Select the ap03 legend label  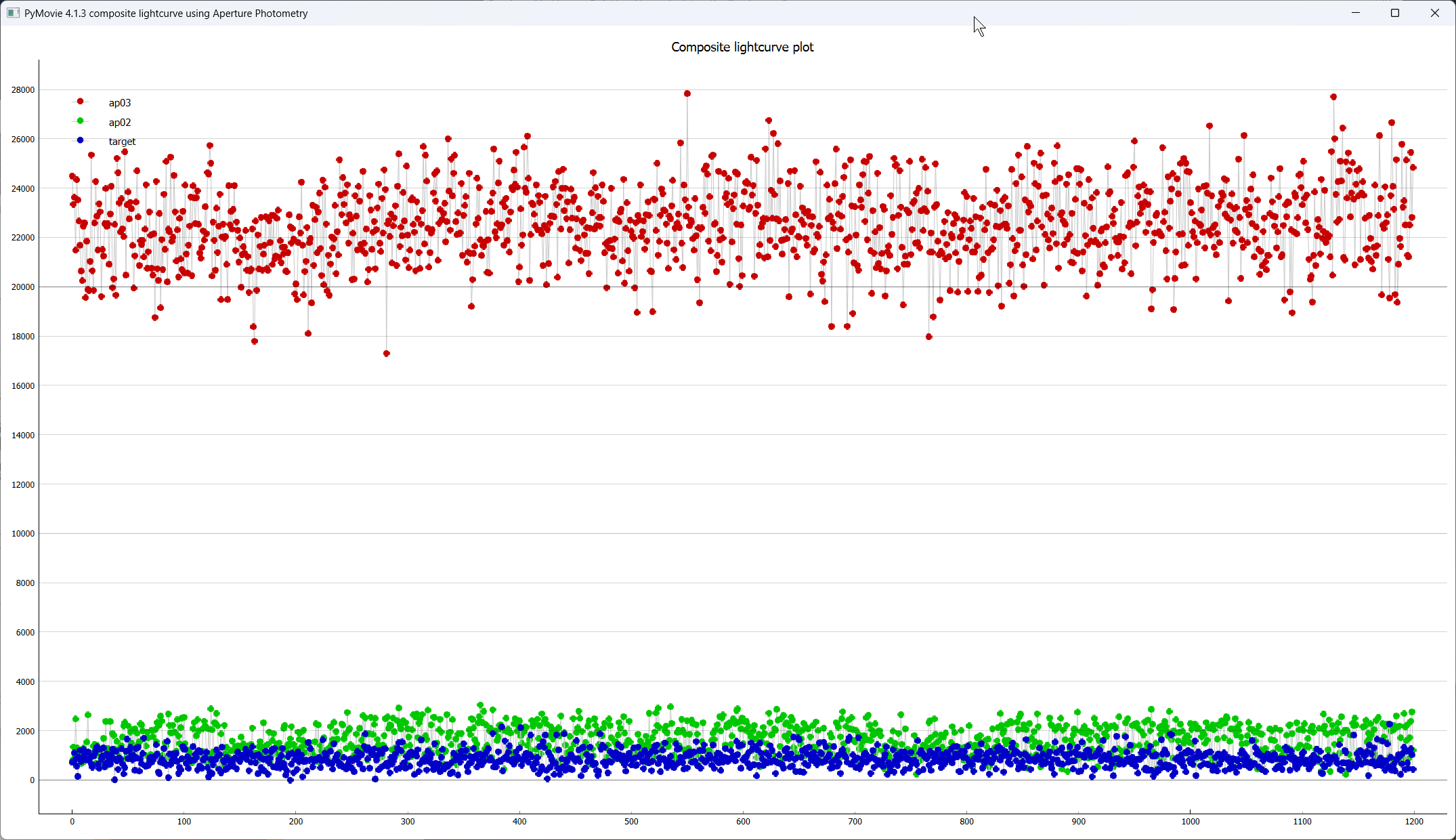click(120, 103)
